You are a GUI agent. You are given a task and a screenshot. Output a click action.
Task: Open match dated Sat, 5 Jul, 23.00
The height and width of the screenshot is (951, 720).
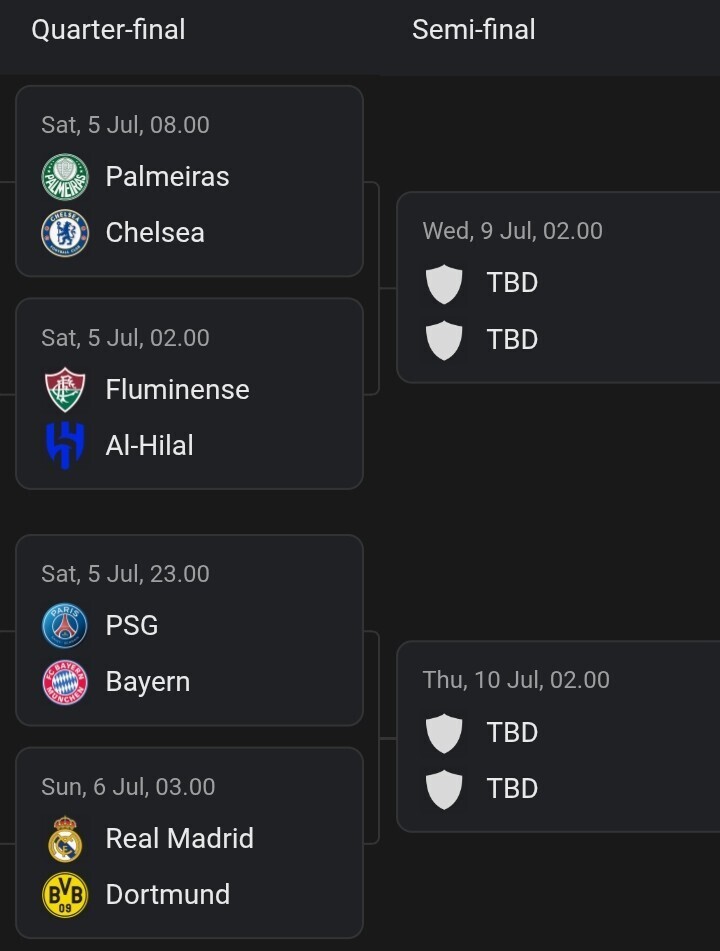click(x=189, y=630)
